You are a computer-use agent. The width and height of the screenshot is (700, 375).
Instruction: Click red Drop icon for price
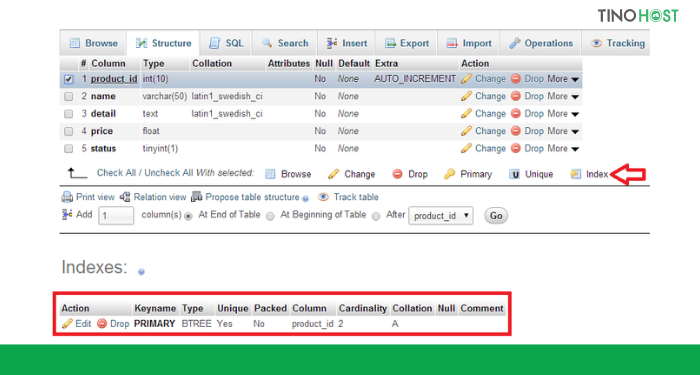point(516,131)
